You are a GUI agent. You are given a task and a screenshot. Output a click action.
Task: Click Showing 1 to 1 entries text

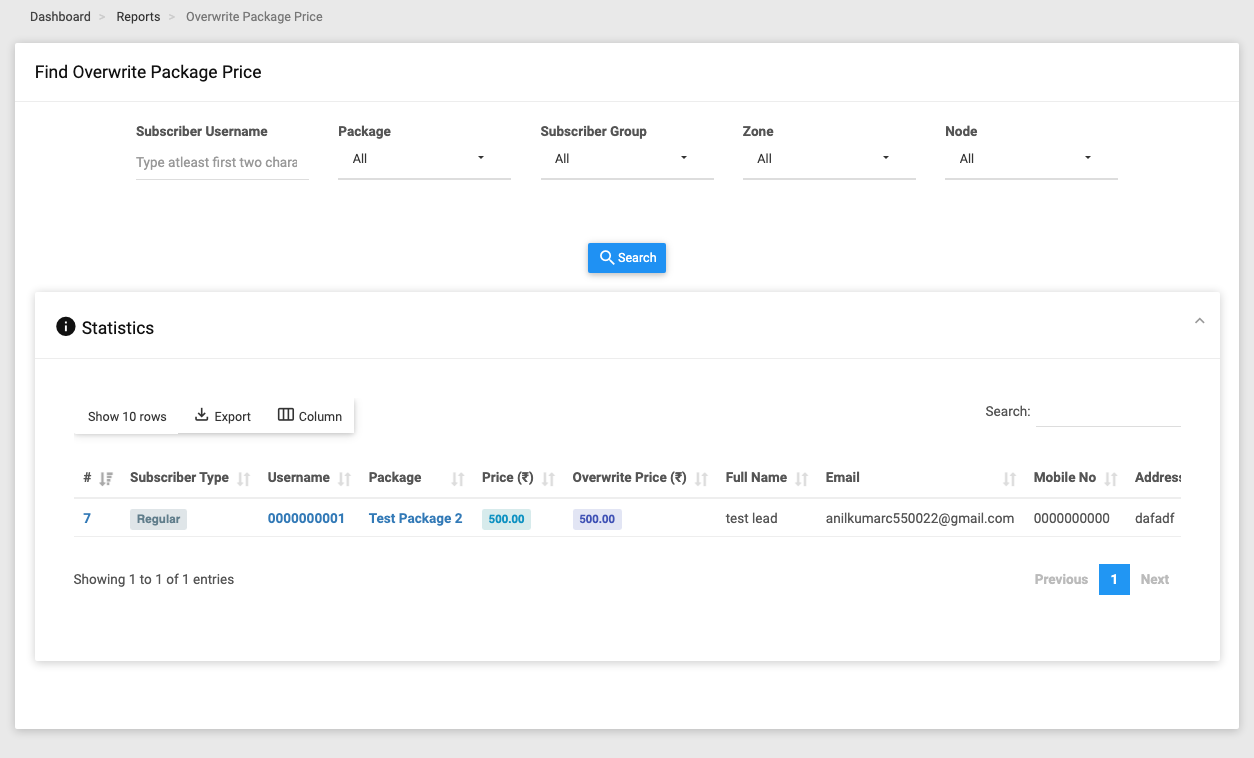[x=154, y=579]
